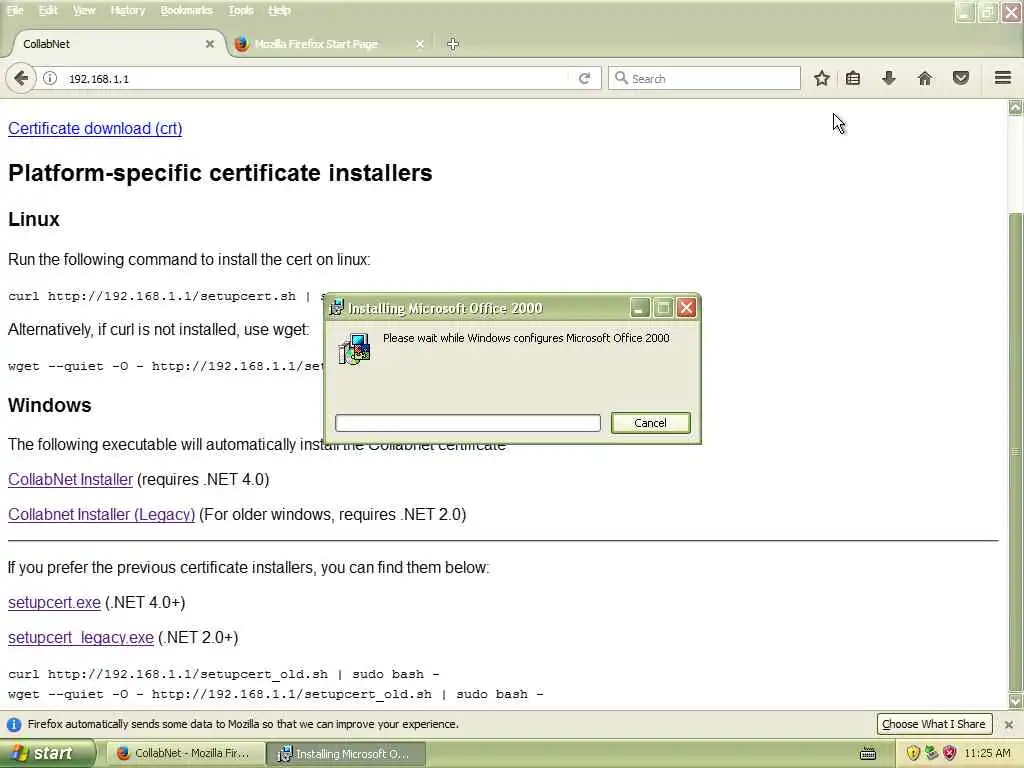Image resolution: width=1024 pixels, height=768 pixels.
Task: Open the Firefox hamburger menu
Action: tap(1002, 78)
